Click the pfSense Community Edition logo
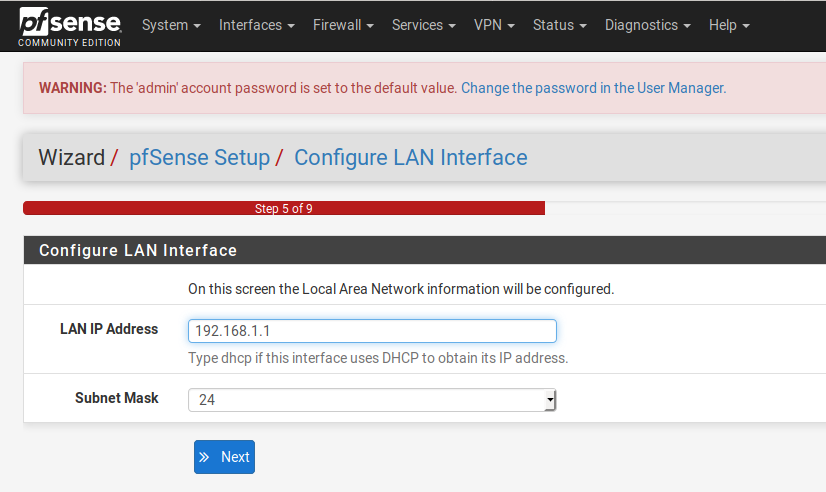The height and width of the screenshot is (492, 826). 70,27
